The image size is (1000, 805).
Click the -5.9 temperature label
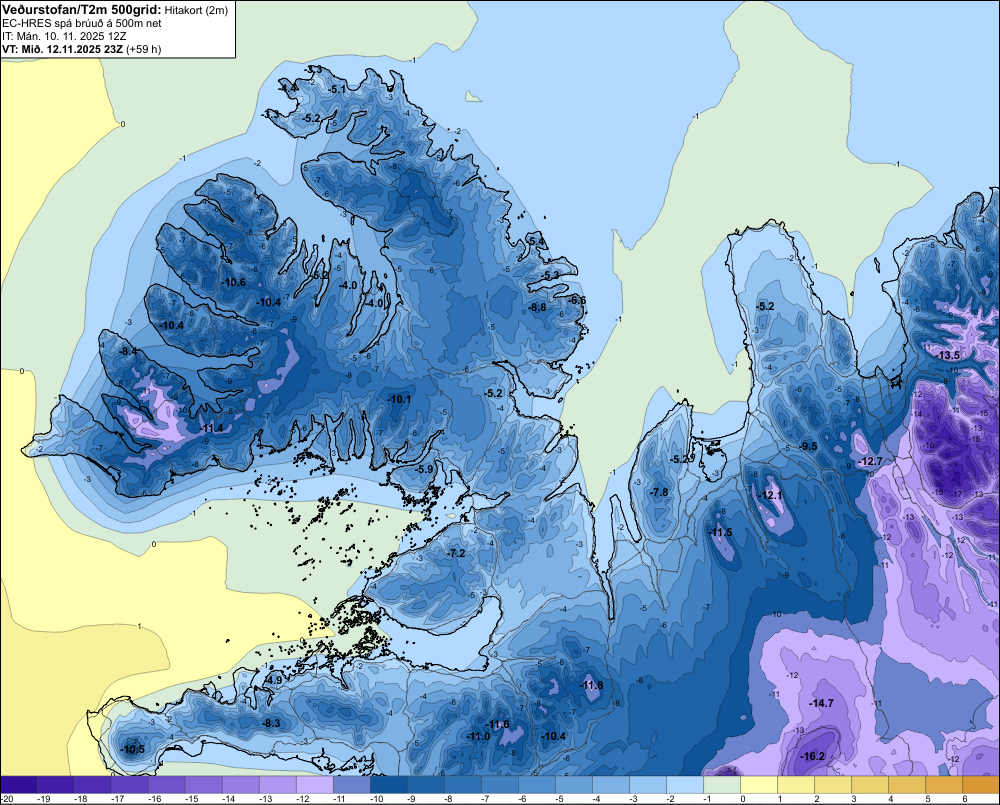(x=424, y=469)
